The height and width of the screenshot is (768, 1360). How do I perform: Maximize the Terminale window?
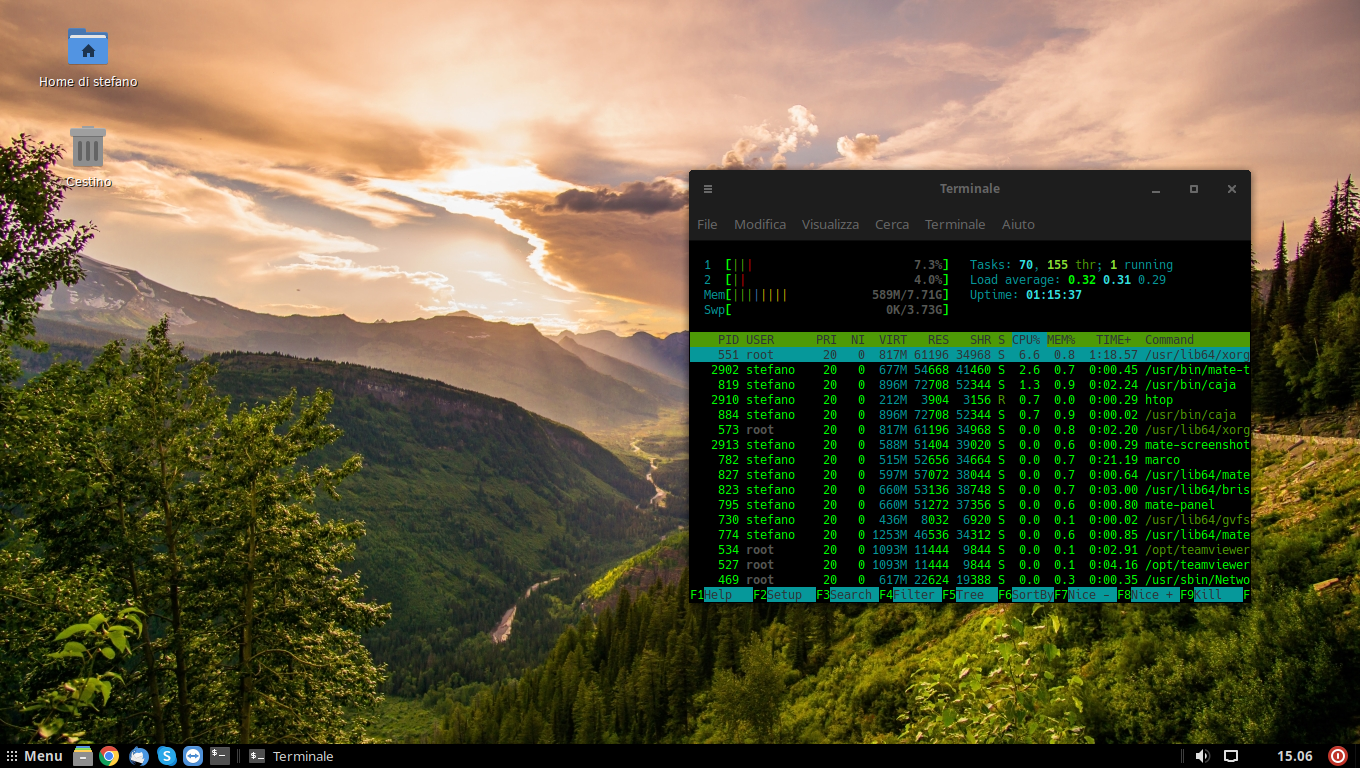pos(1194,189)
